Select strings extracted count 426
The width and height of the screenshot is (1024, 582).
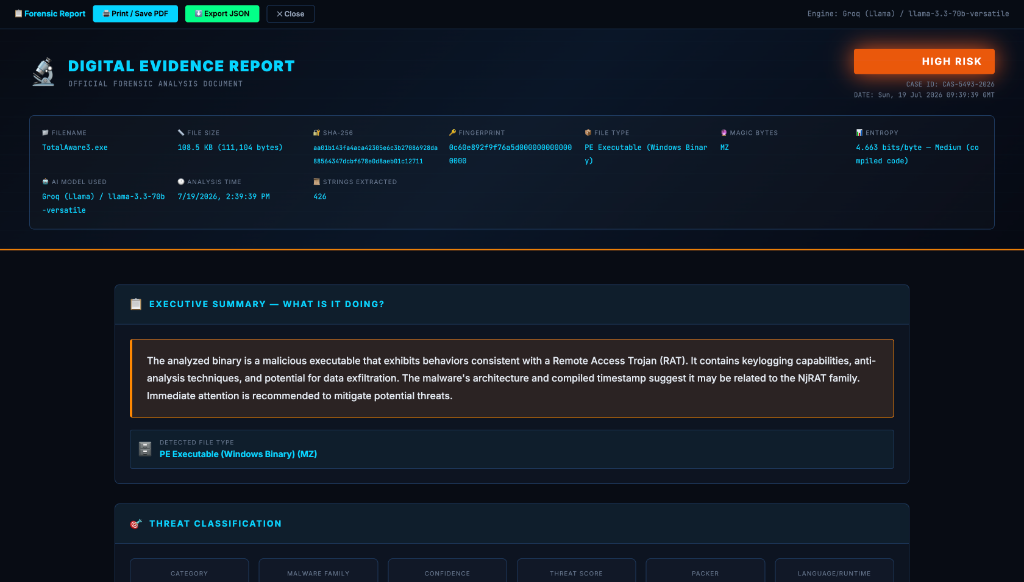point(320,197)
